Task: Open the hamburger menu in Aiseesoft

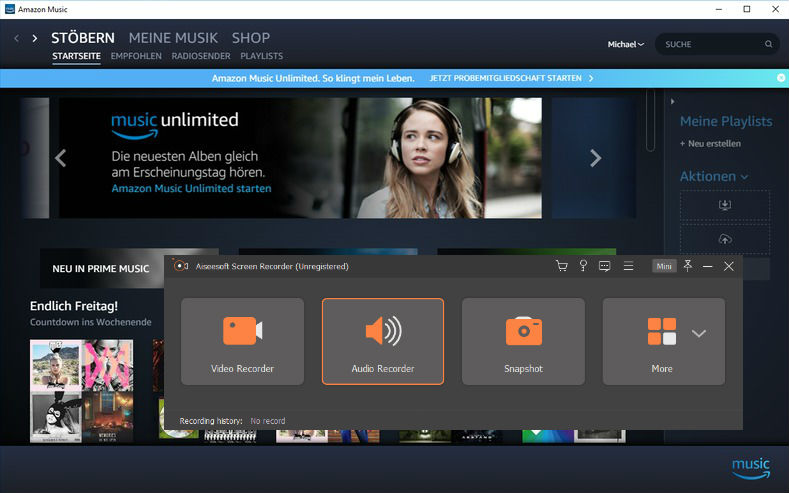Action: (x=628, y=266)
